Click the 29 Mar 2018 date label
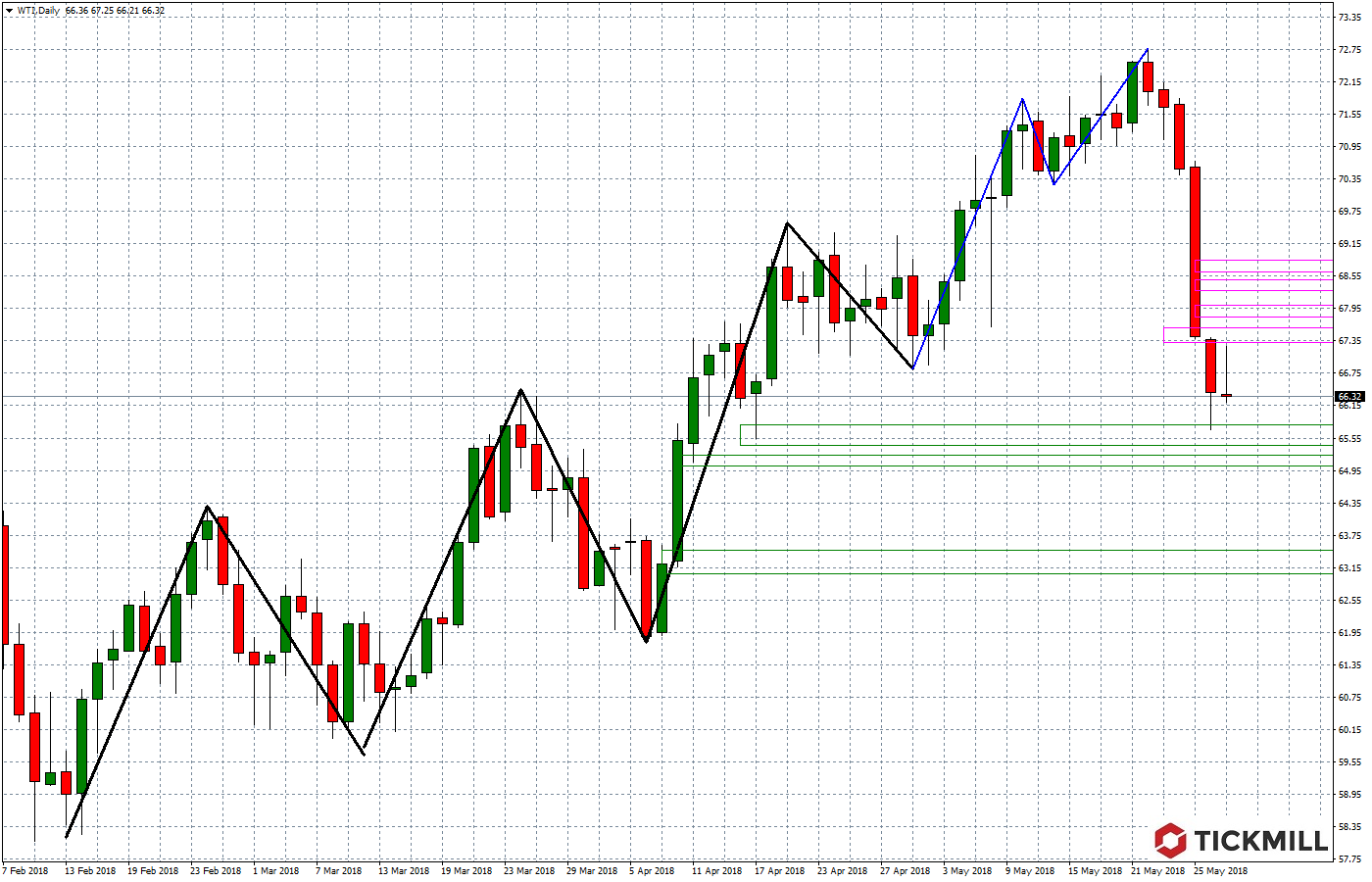The height and width of the screenshot is (882, 1372). (x=592, y=870)
